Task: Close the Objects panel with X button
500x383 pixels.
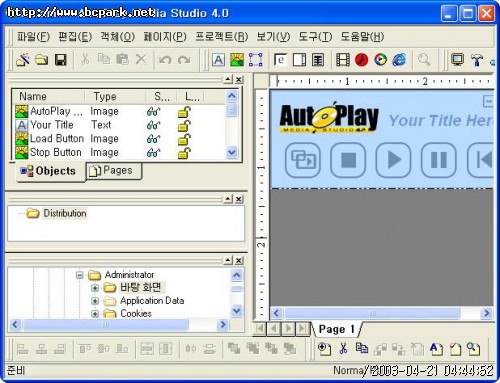Action: tap(239, 80)
